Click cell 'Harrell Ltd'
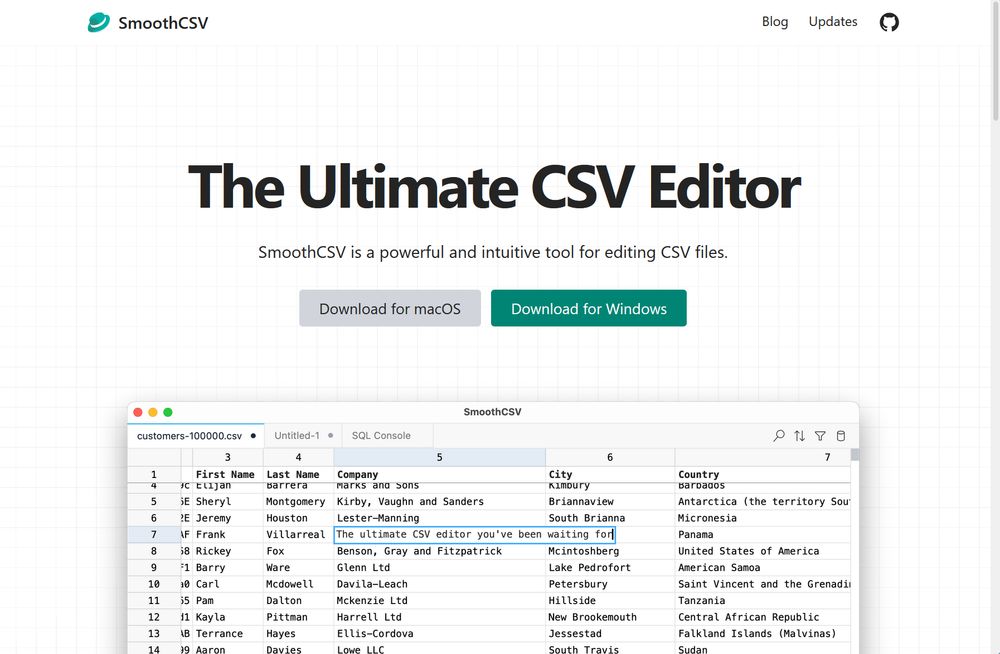The width and height of the screenshot is (1000, 654). point(439,617)
